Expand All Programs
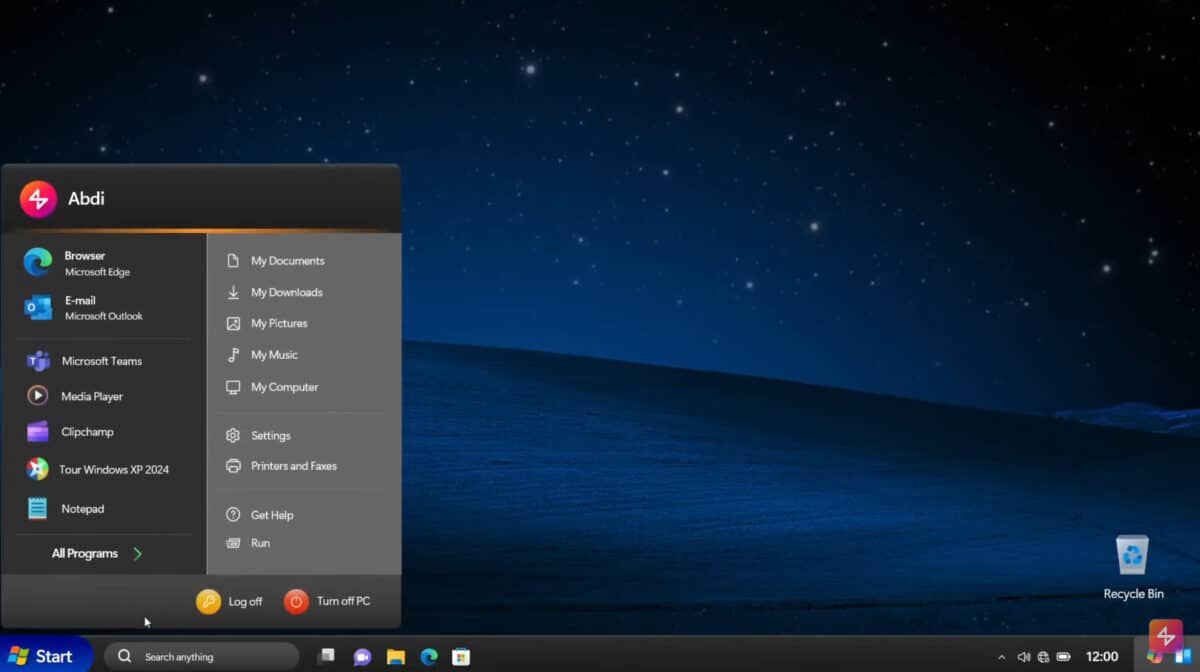1200x672 pixels. click(84, 552)
